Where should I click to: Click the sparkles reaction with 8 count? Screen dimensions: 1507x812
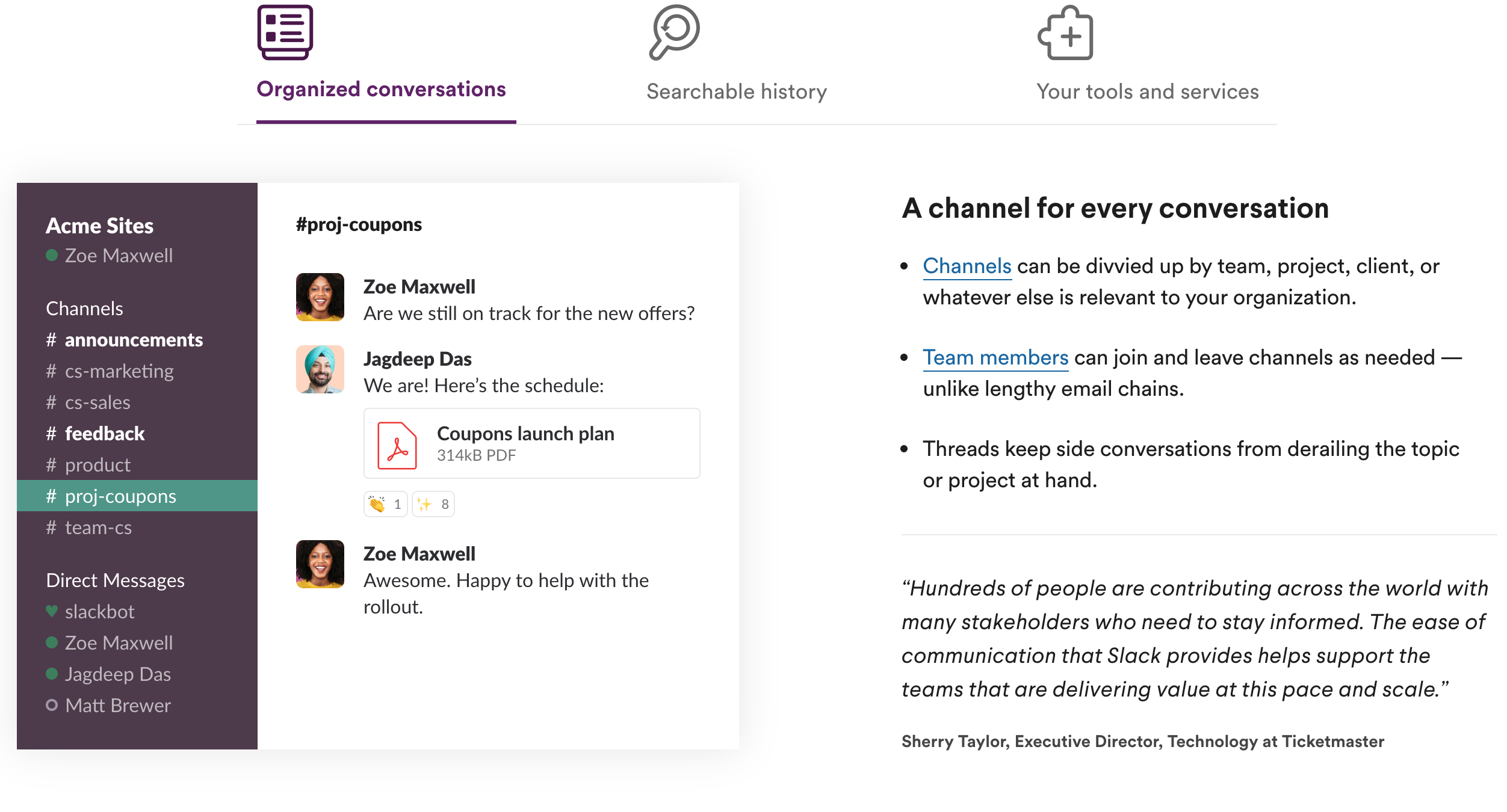(433, 504)
